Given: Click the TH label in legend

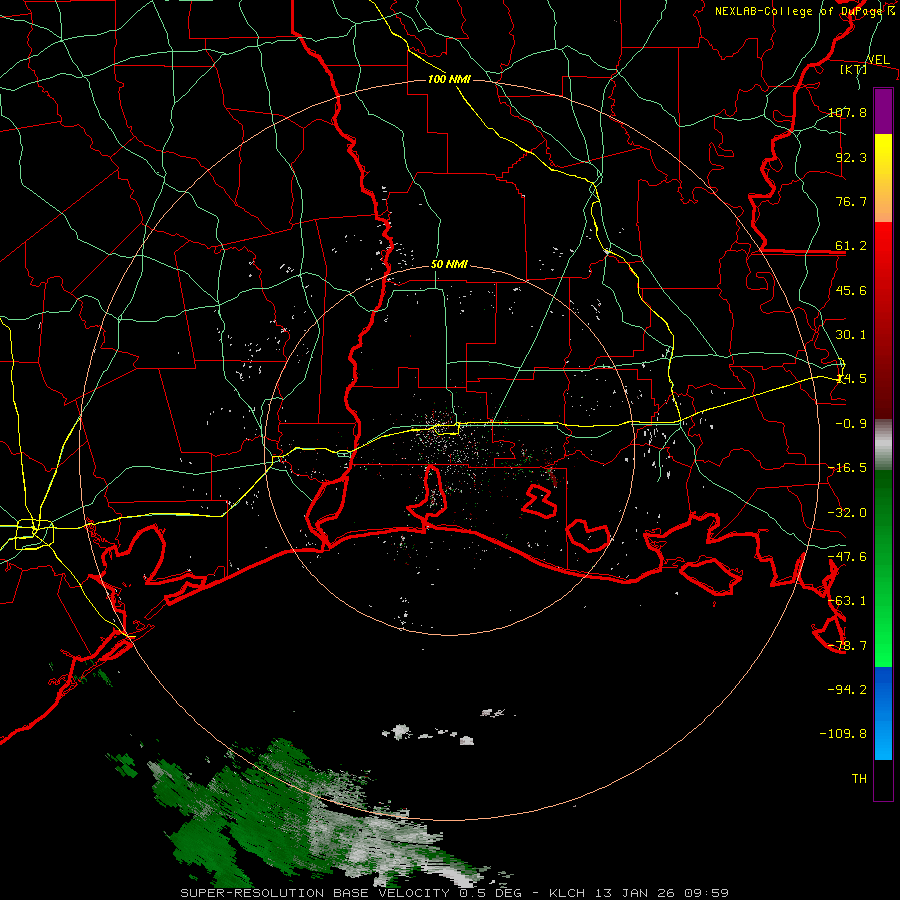Looking at the screenshot, I should pyautogui.click(x=859, y=779).
